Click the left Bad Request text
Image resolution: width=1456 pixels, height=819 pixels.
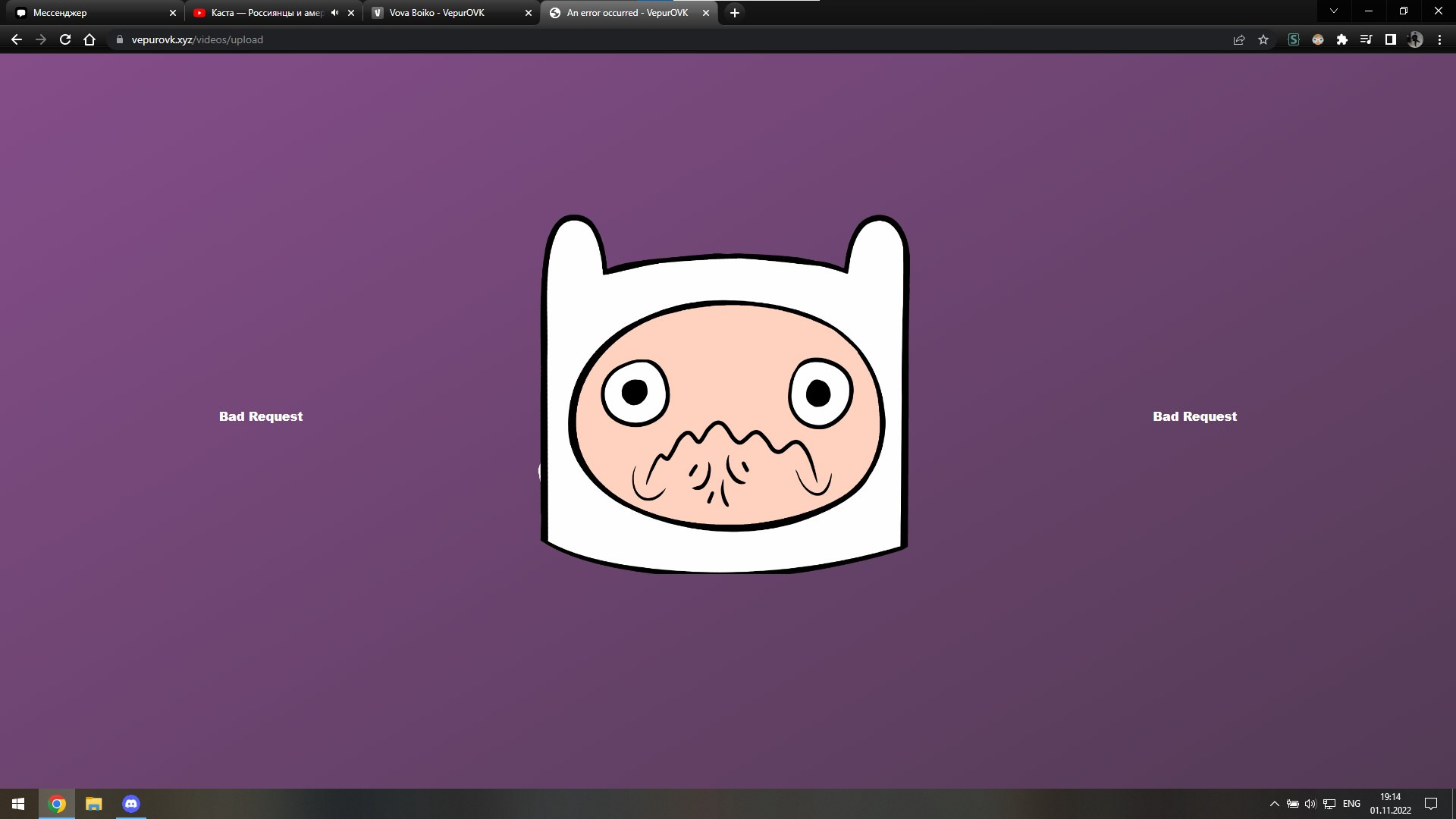click(261, 416)
